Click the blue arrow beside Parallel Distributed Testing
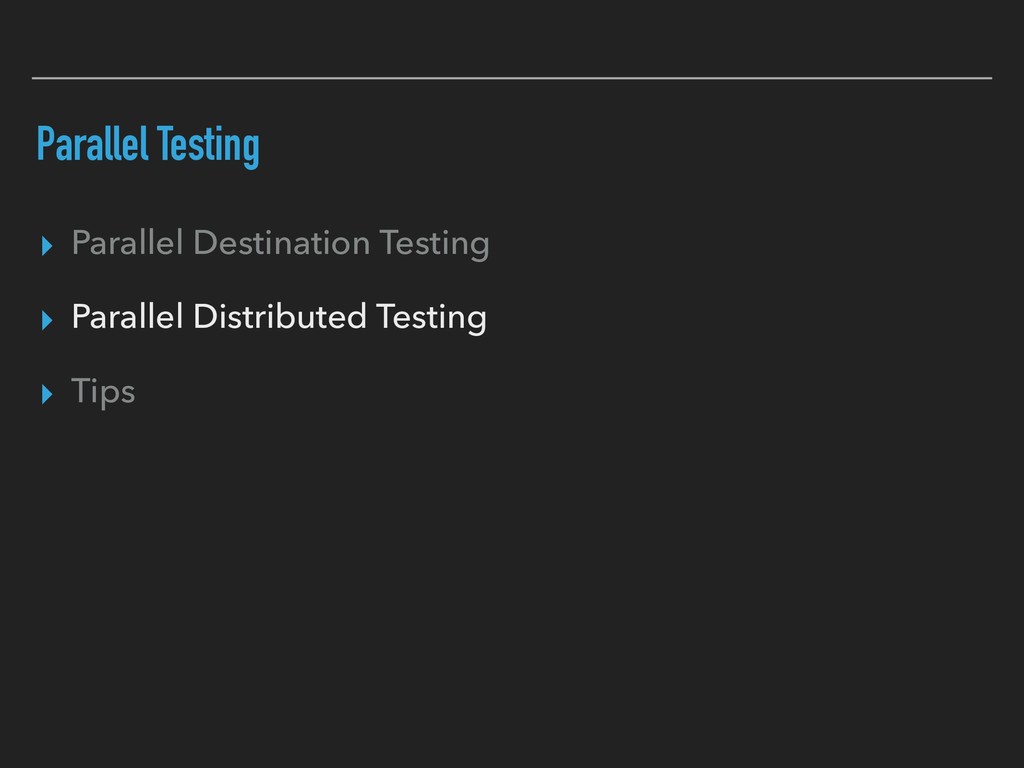The image size is (1024, 768). 47,320
